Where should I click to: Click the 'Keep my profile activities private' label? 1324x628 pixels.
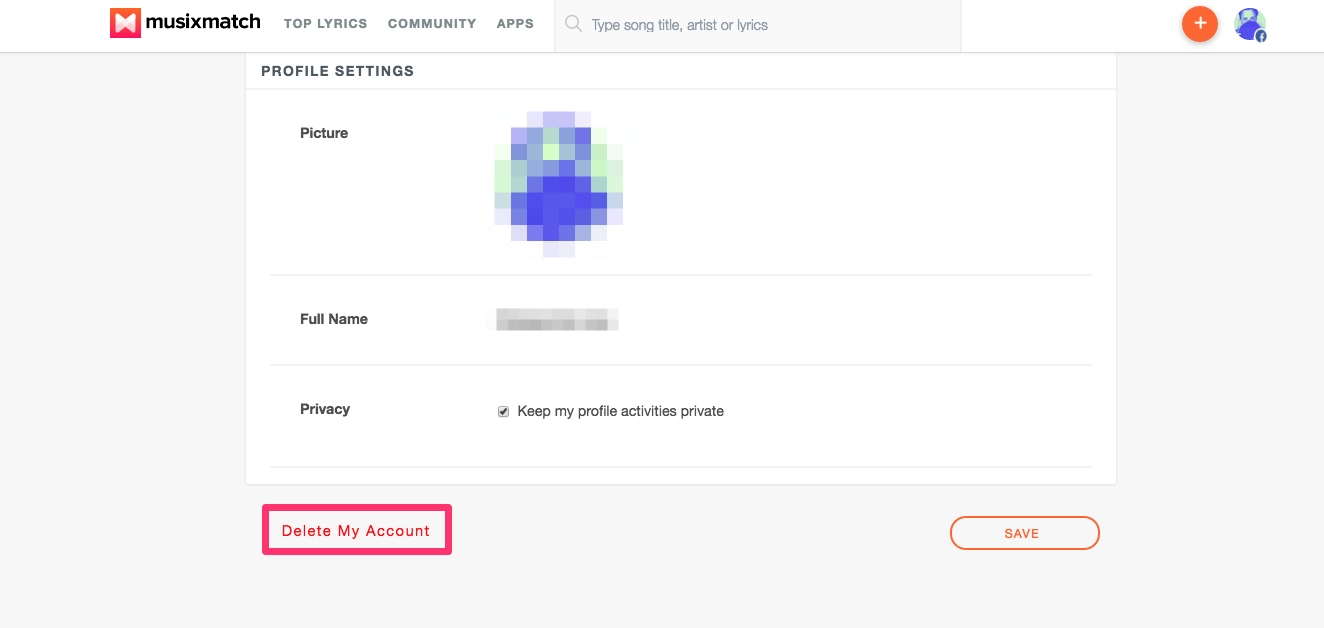point(620,411)
